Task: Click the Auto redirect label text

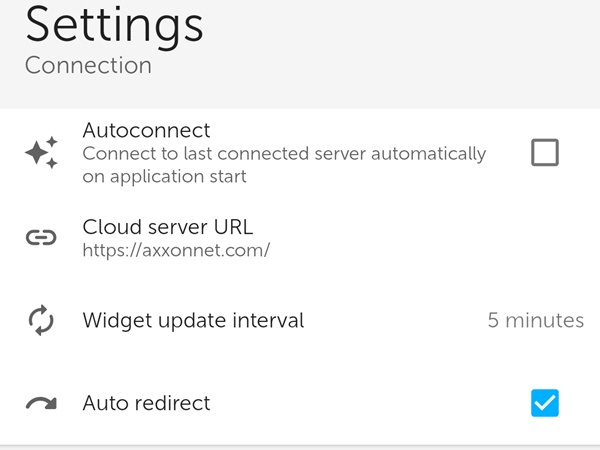Action: (x=146, y=404)
